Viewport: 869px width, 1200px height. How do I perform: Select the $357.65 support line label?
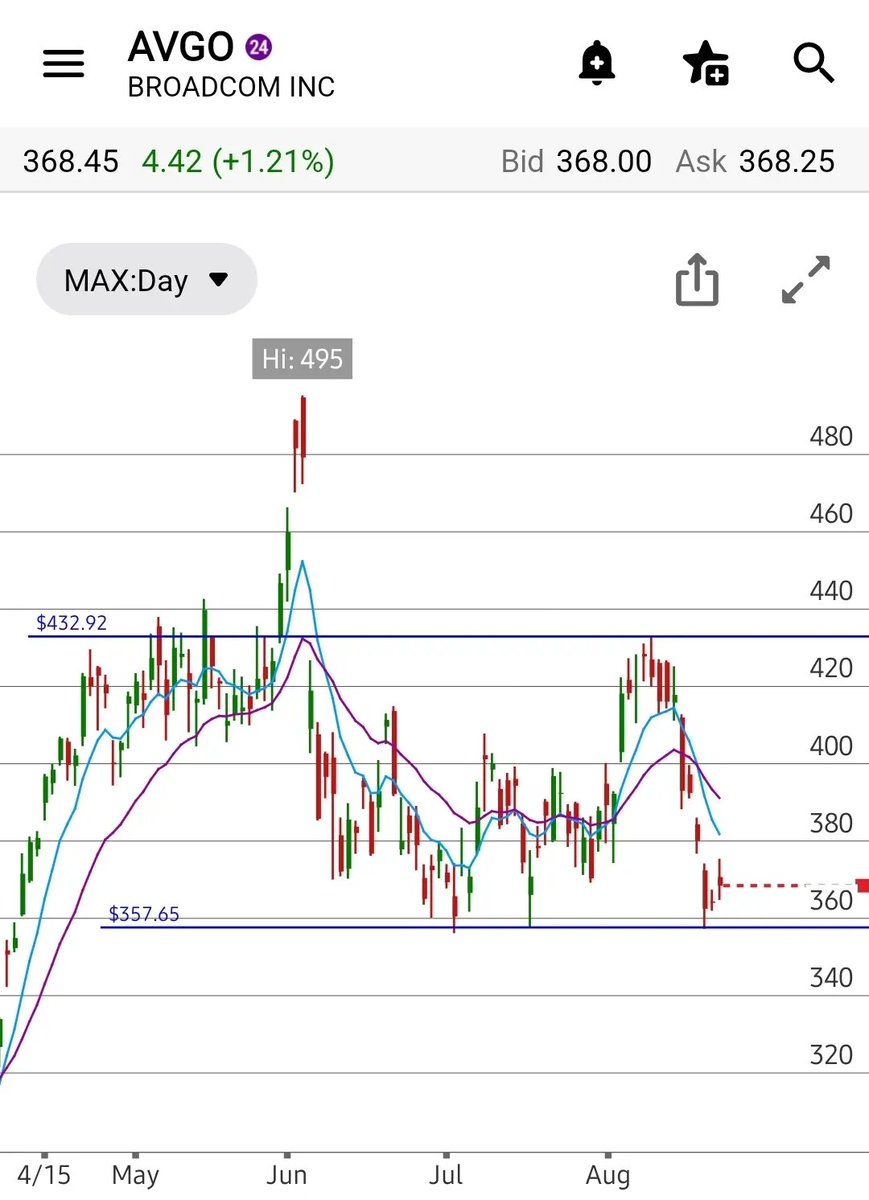pos(144,913)
